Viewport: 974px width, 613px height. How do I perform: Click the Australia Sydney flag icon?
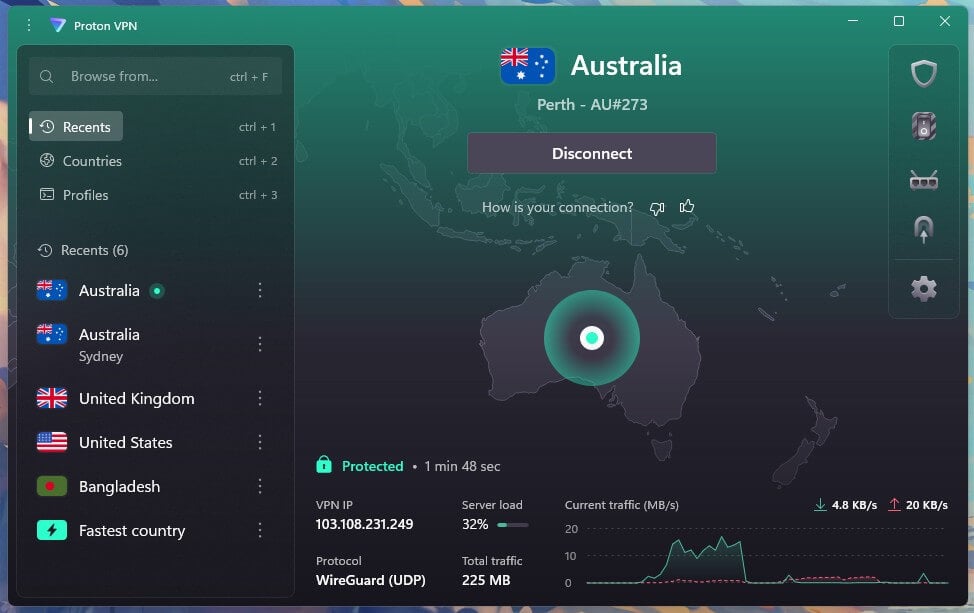(52, 334)
